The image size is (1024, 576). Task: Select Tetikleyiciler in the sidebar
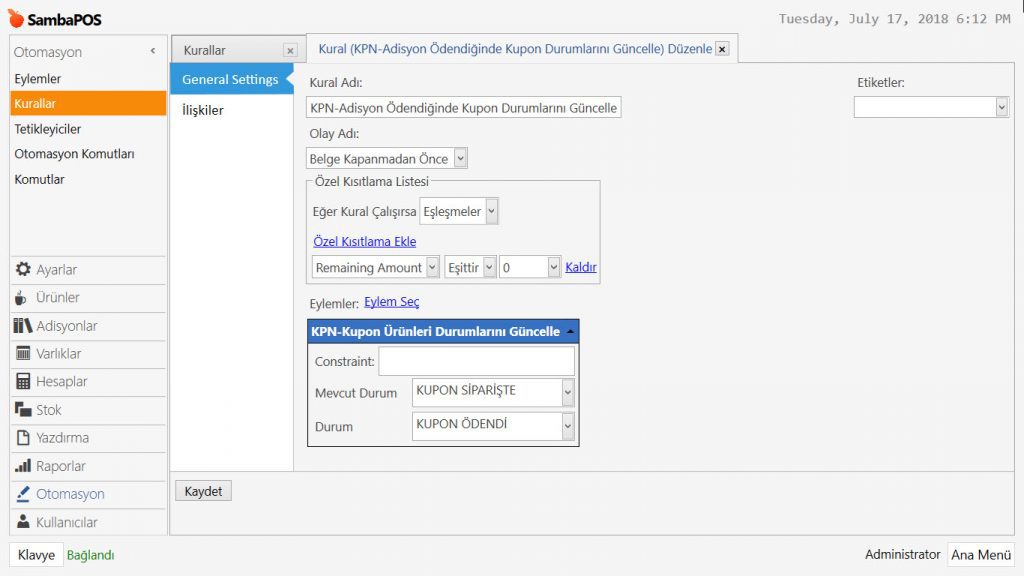[48, 129]
